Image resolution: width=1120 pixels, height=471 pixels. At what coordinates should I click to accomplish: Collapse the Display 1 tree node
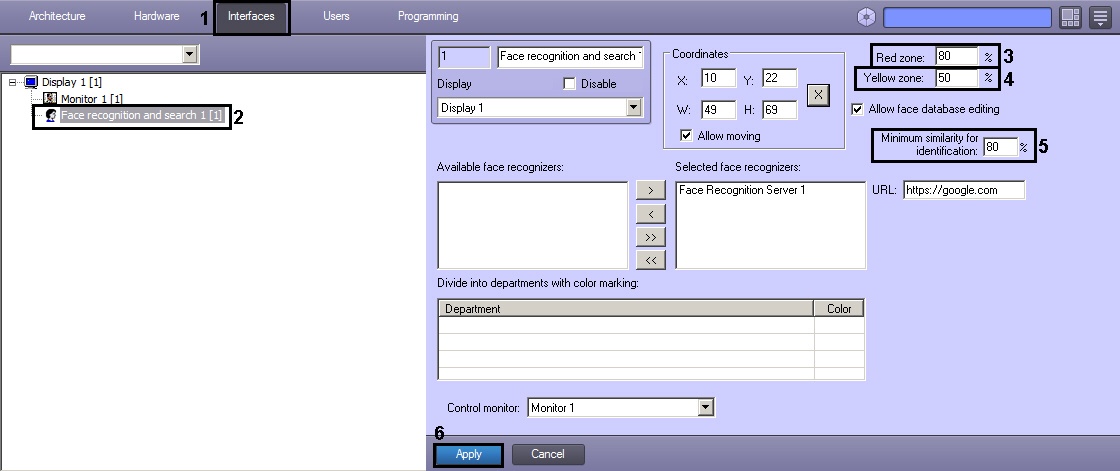tap(13, 82)
